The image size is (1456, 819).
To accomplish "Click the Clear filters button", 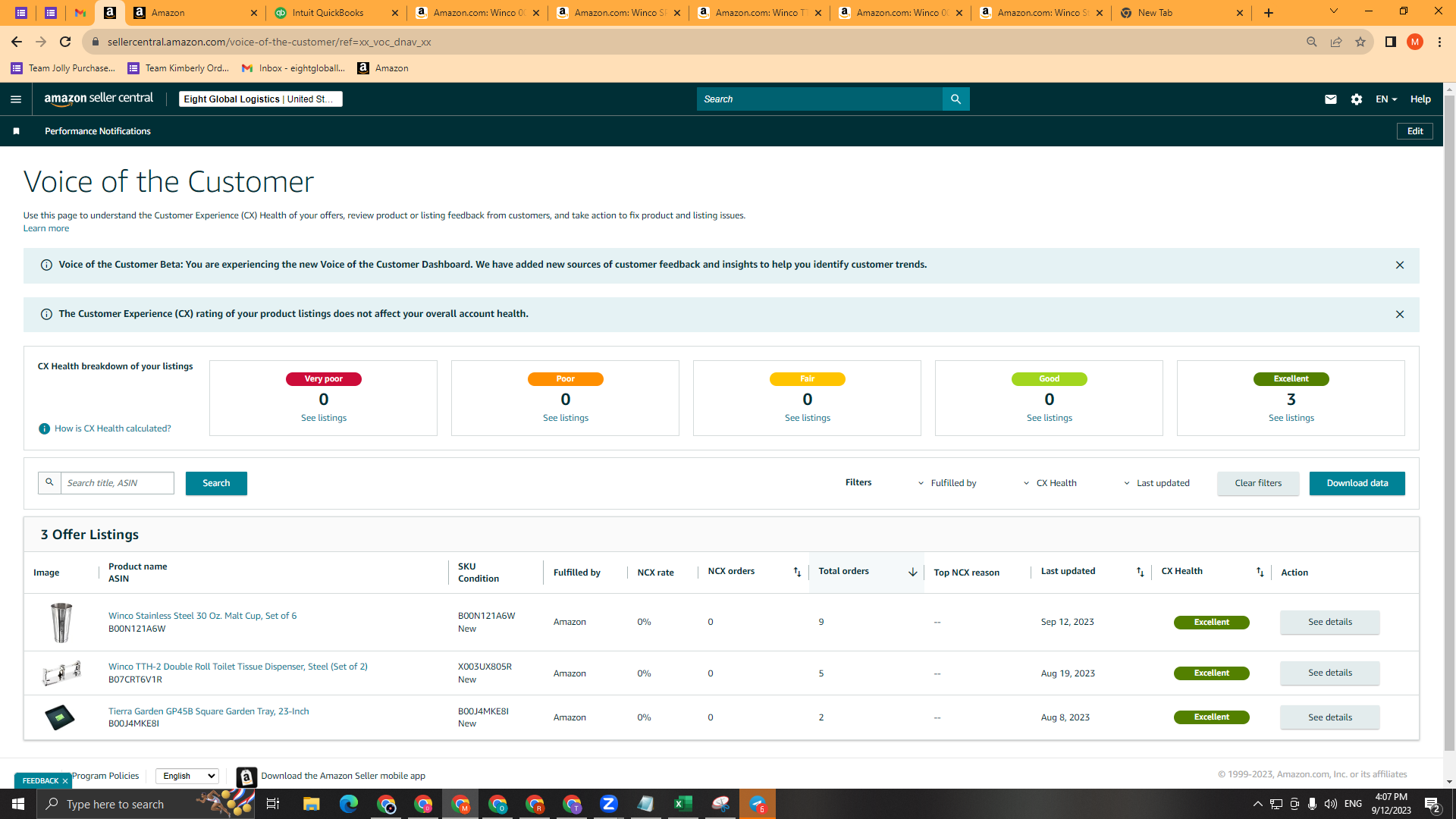I will [x=1258, y=484].
